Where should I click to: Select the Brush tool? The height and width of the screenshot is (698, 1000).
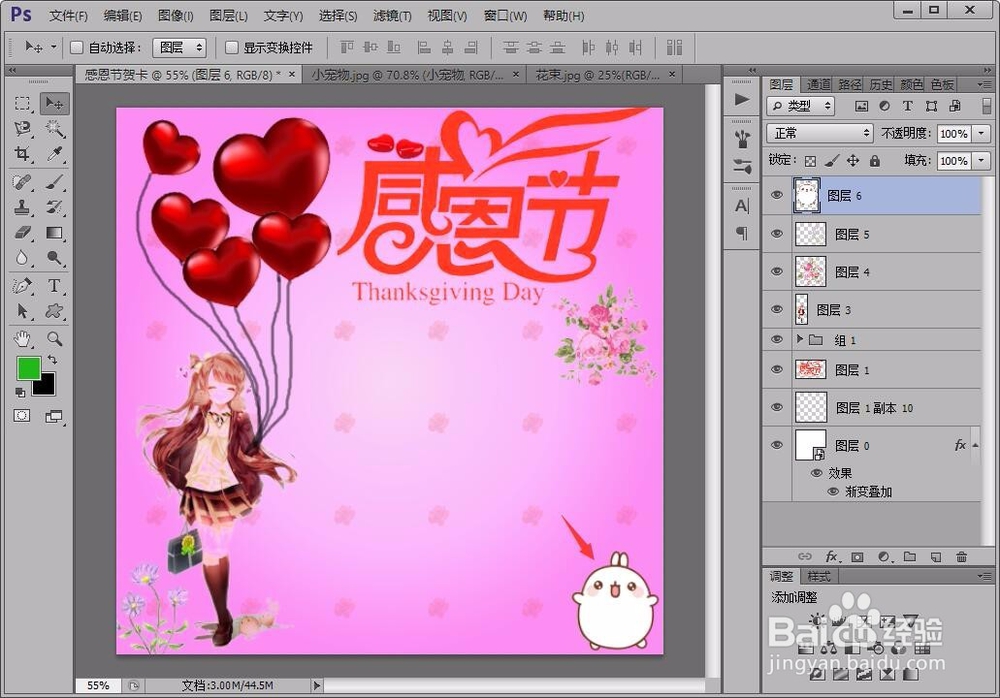coord(54,182)
